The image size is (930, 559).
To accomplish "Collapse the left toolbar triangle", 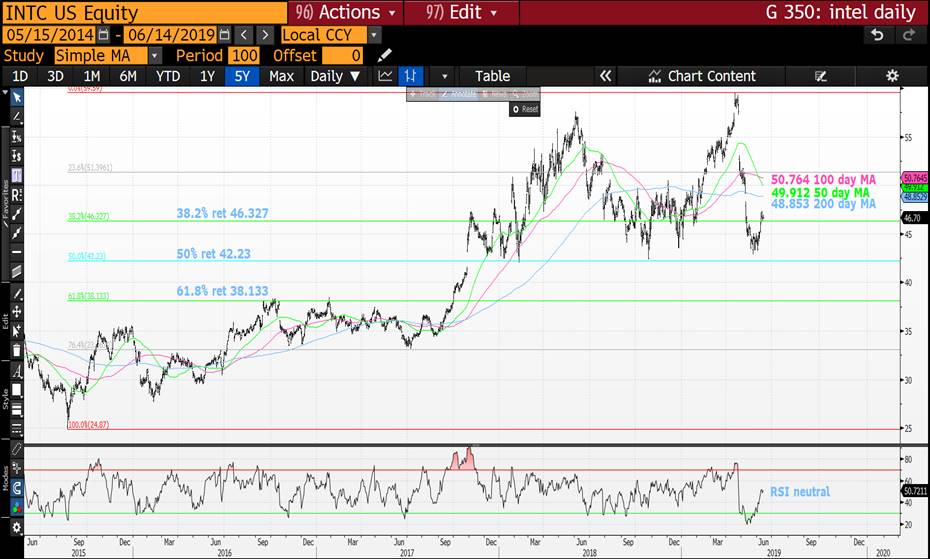I will [x=5, y=93].
